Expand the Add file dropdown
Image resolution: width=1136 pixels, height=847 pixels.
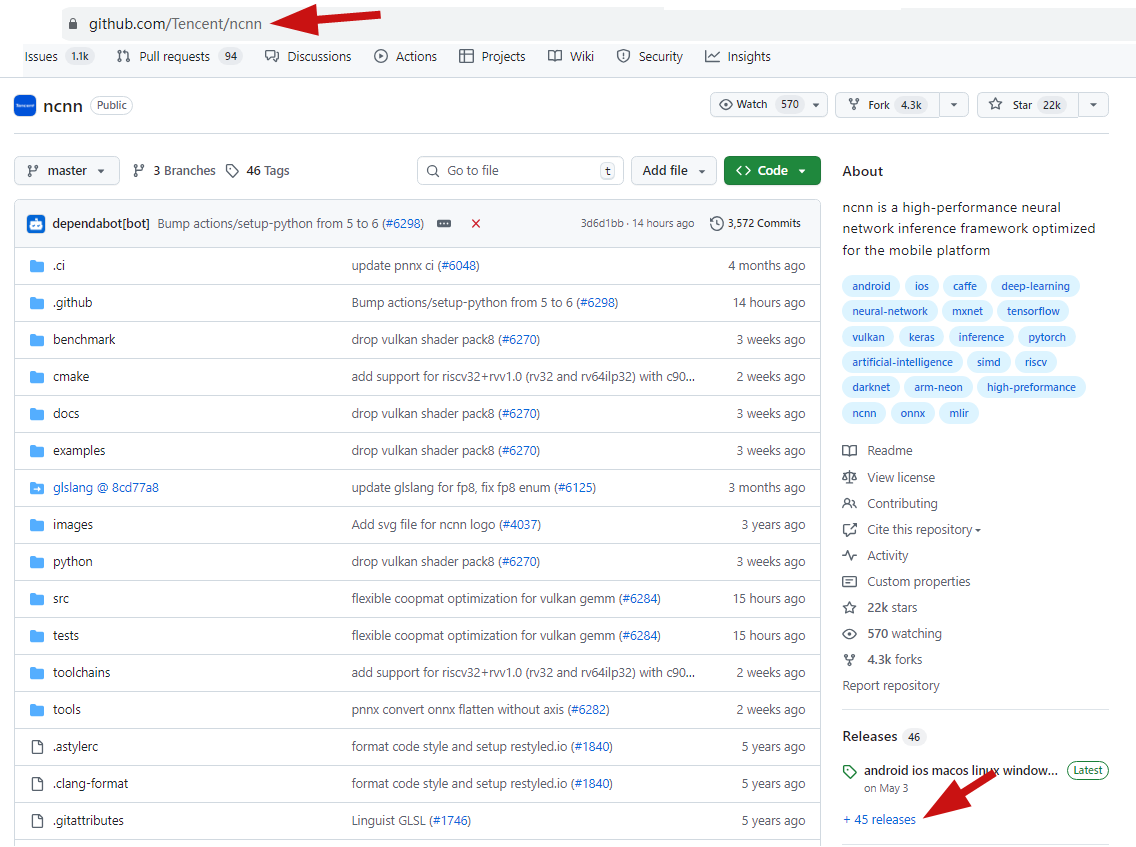[674, 171]
